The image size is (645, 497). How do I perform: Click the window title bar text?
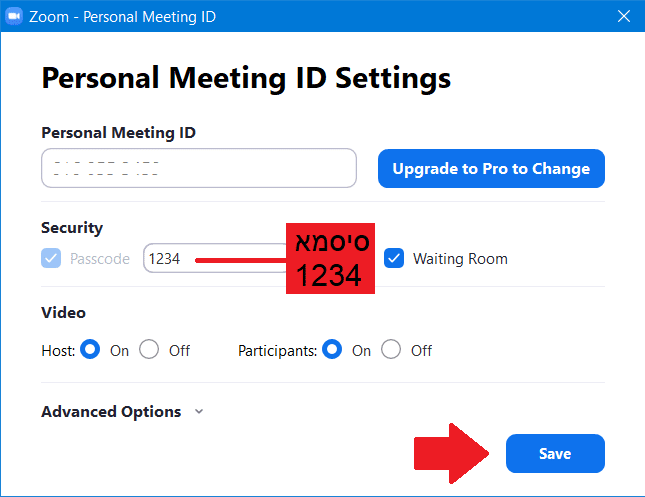(x=125, y=17)
